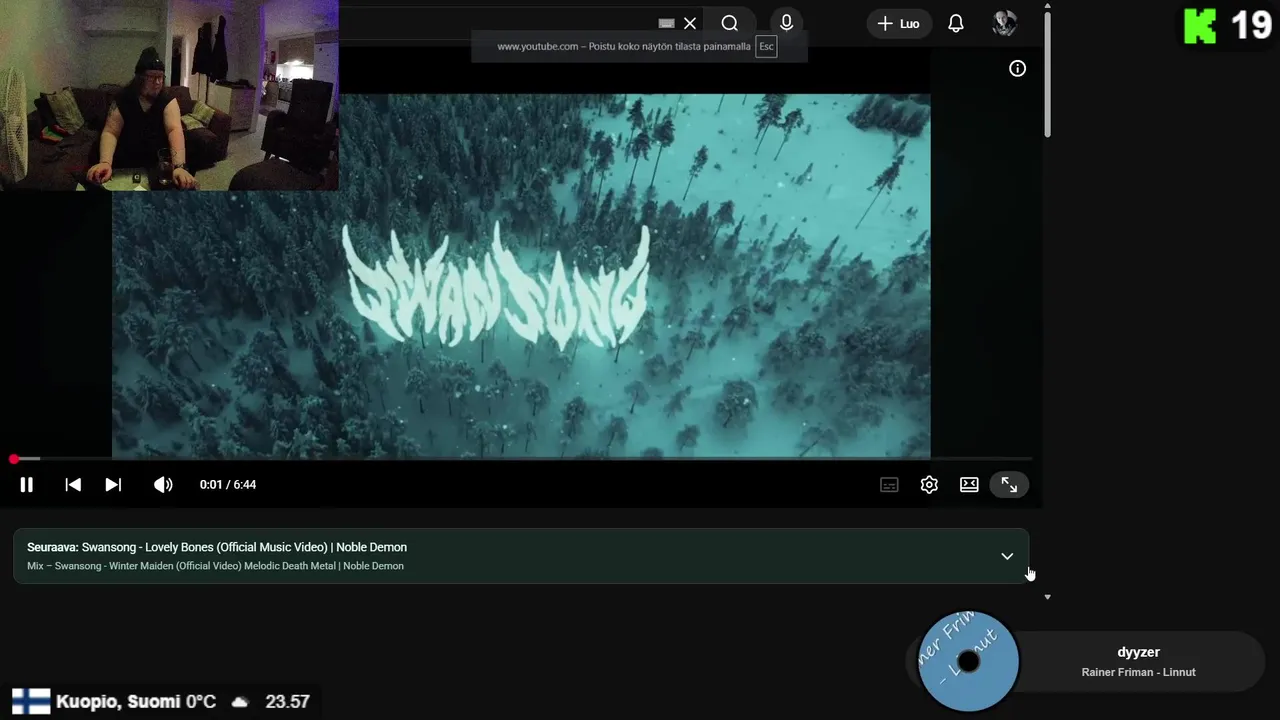Click the video progress bar
Image resolution: width=1280 pixels, height=720 pixels.
(x=521, y=459)
